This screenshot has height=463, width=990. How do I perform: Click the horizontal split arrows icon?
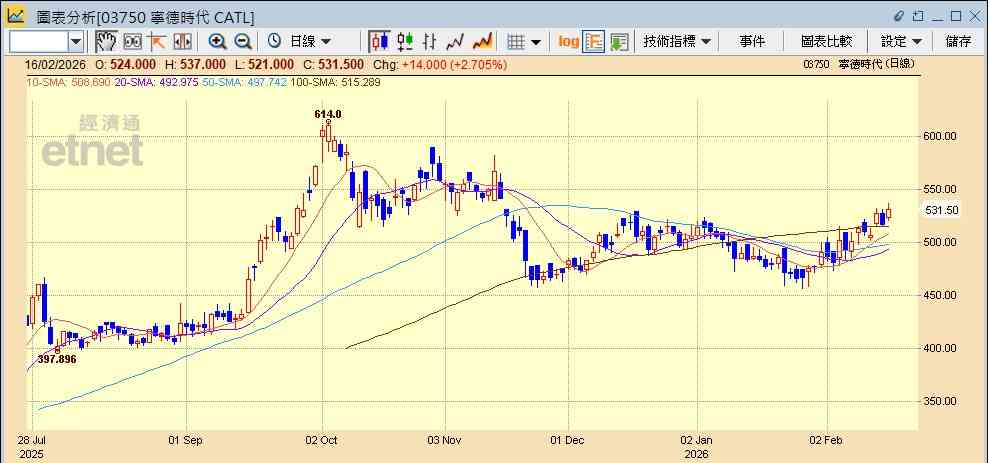pos(182,42)
